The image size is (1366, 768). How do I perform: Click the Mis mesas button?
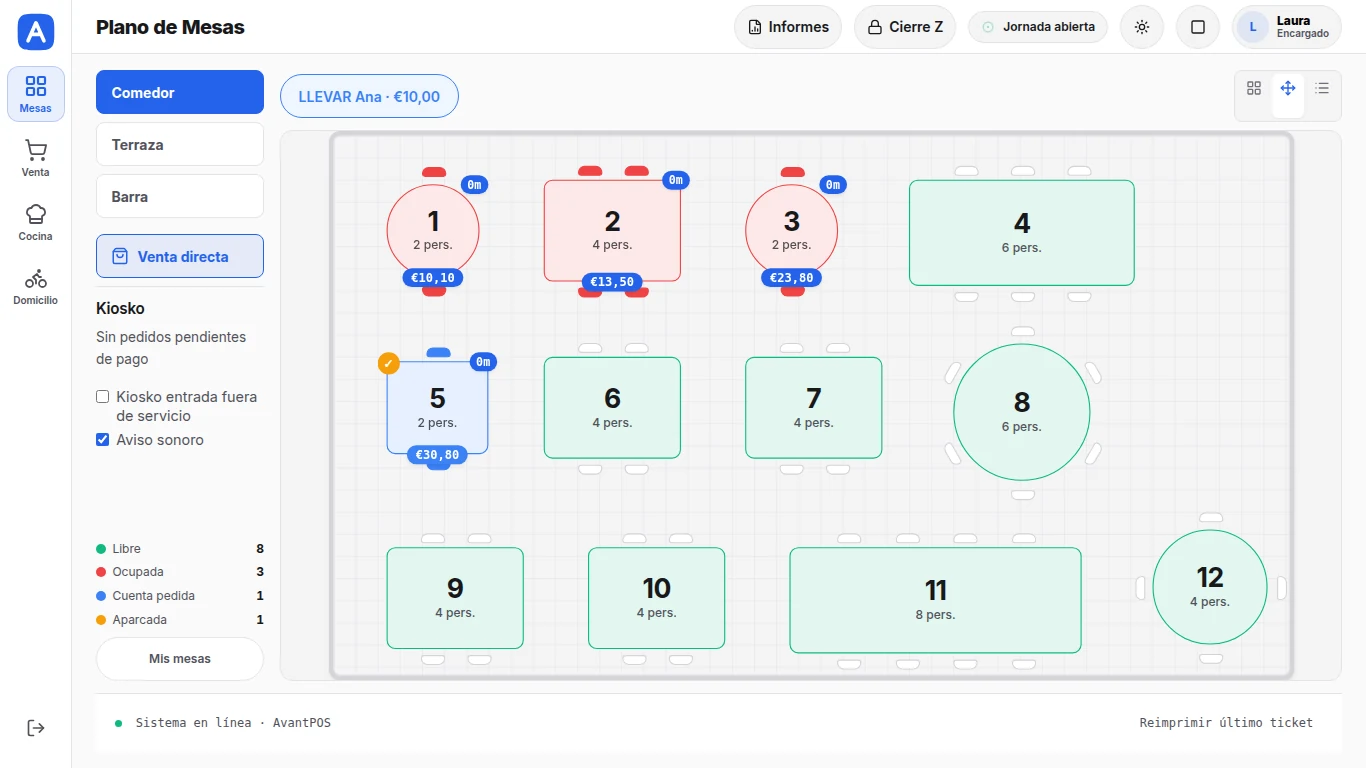pos(180,659)
